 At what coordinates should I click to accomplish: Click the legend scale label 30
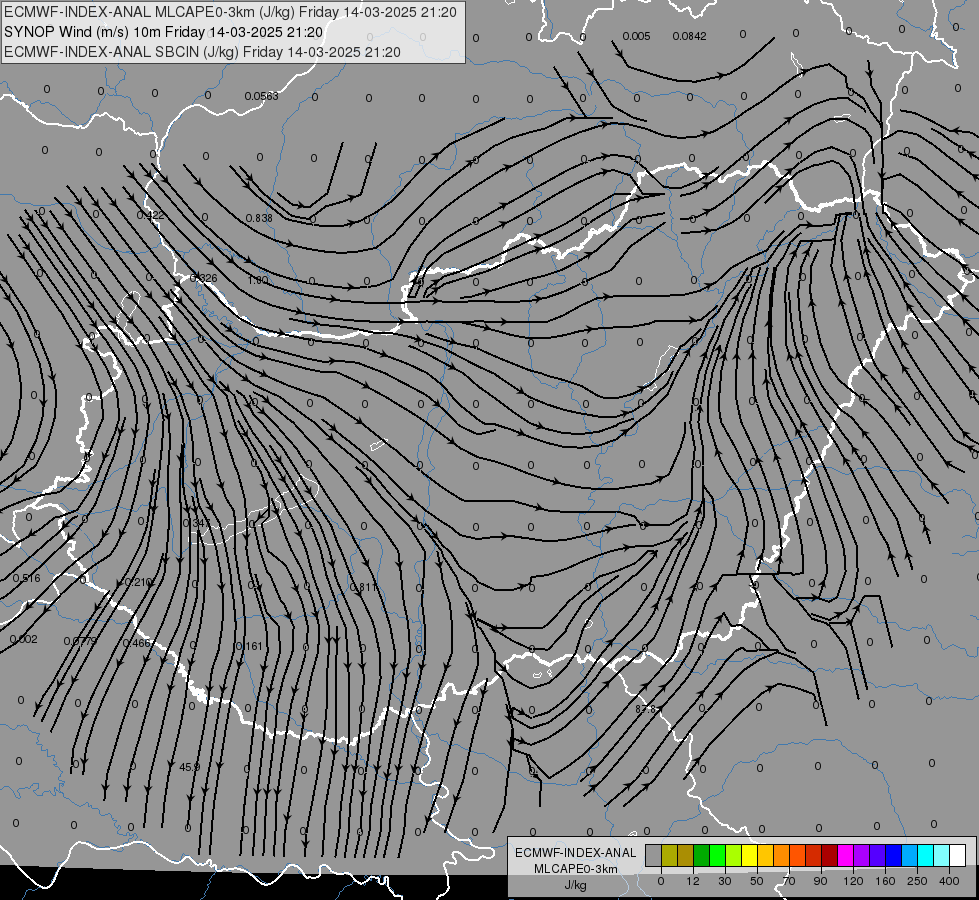pos(725,881)
